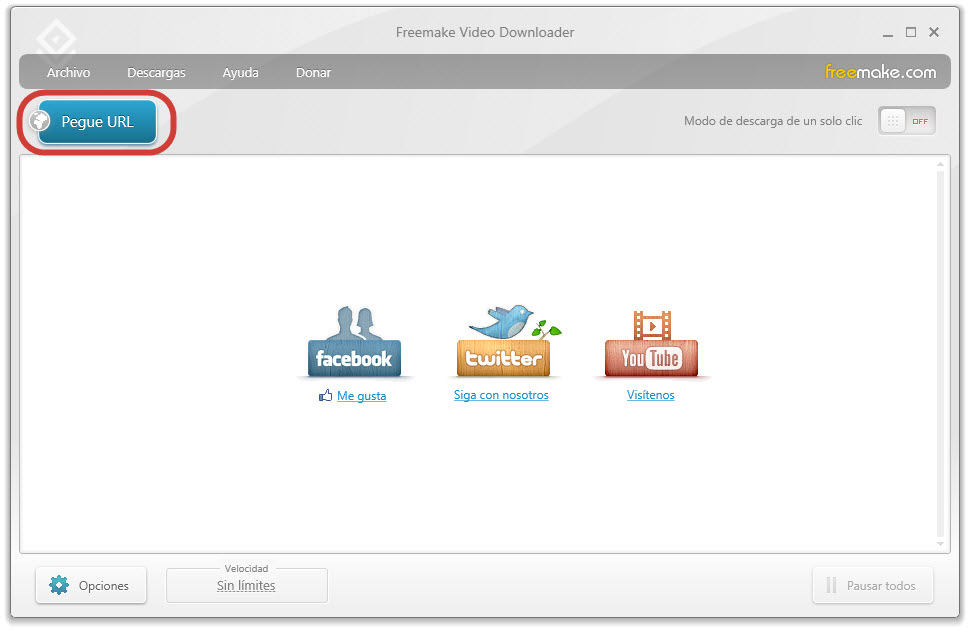Open the Descargas menu
This screenshot has height=630, width=970.
tap(156, 72)
